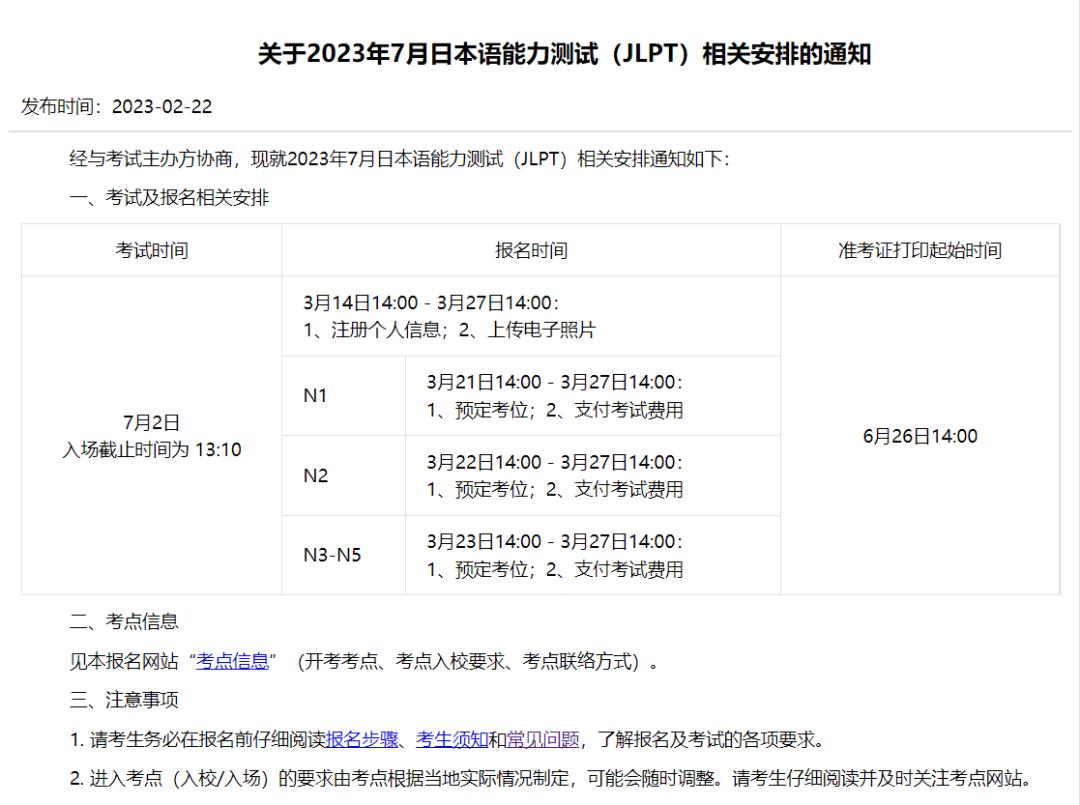
Task: Click the N1 time 3月21日14:00 - 3月27日14:00
Action: tap(554, 382)
